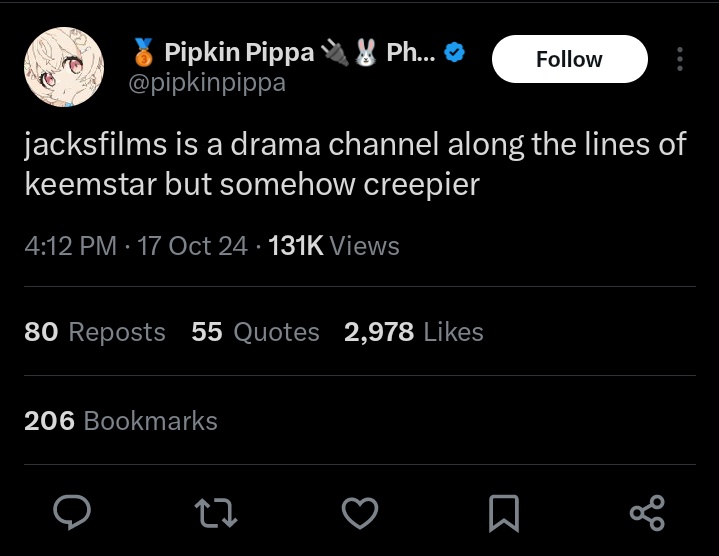Click the bronze medal emoji in name
The width and height of the screenshot is (719, 556).
point(144,52)
